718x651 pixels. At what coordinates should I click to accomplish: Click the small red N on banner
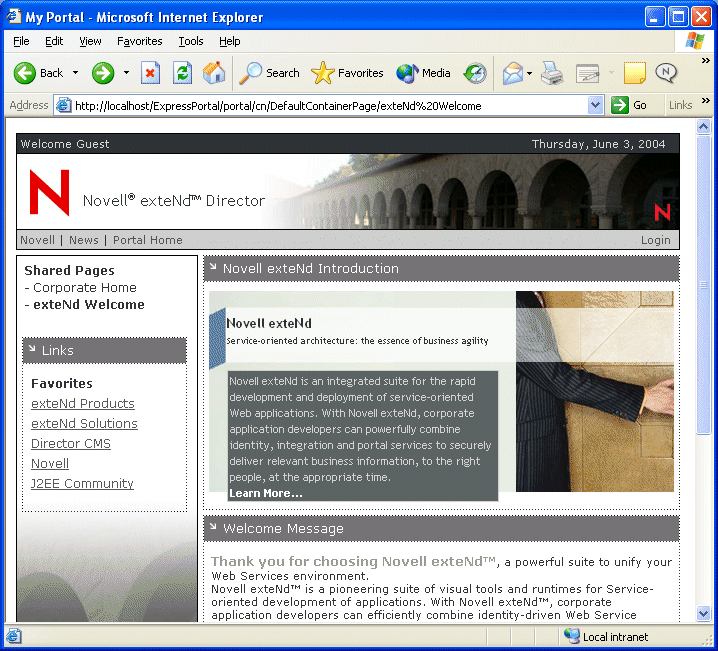coord(662,212)
